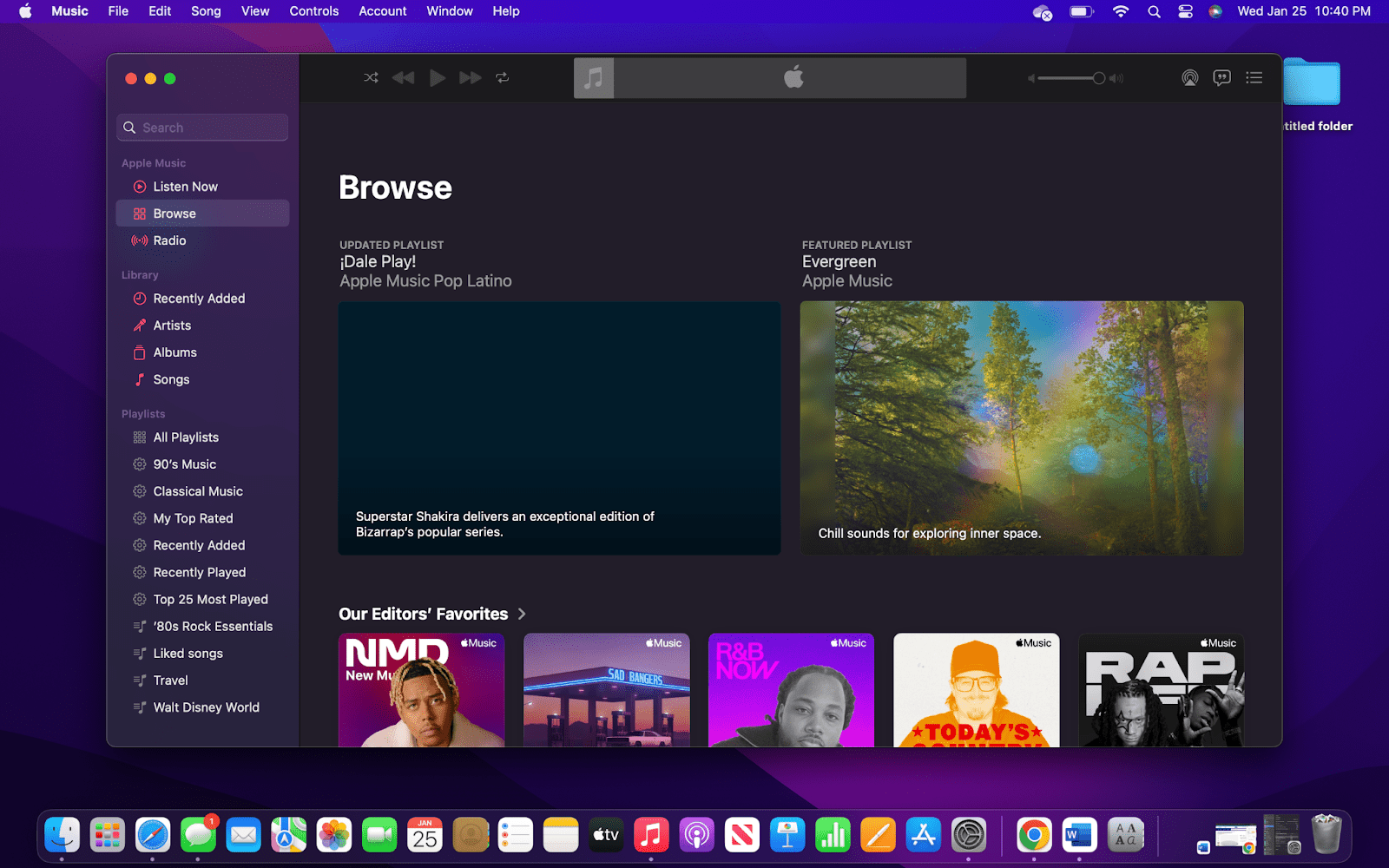The image size is (1389, 868).
Task: Open the Rap Life playlist thumbnail
Action: pyautogui.click(x=1161, y=690)
